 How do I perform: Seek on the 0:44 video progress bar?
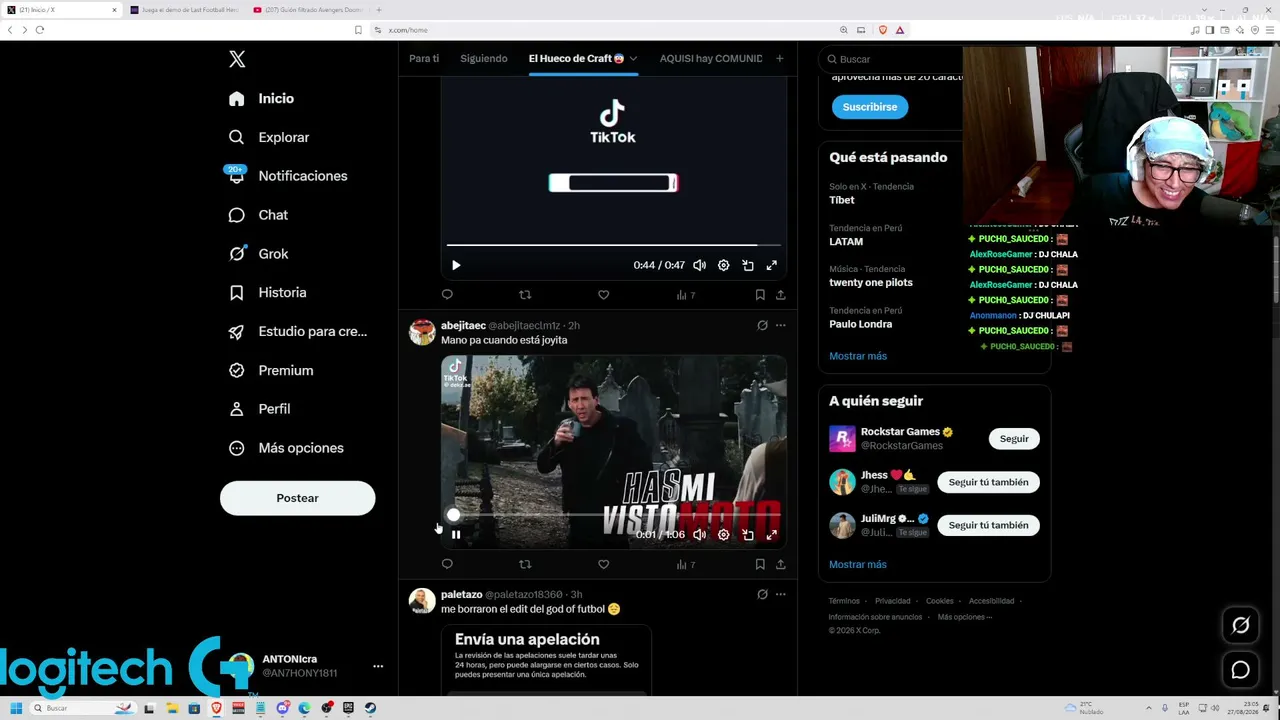pos(613,244)
